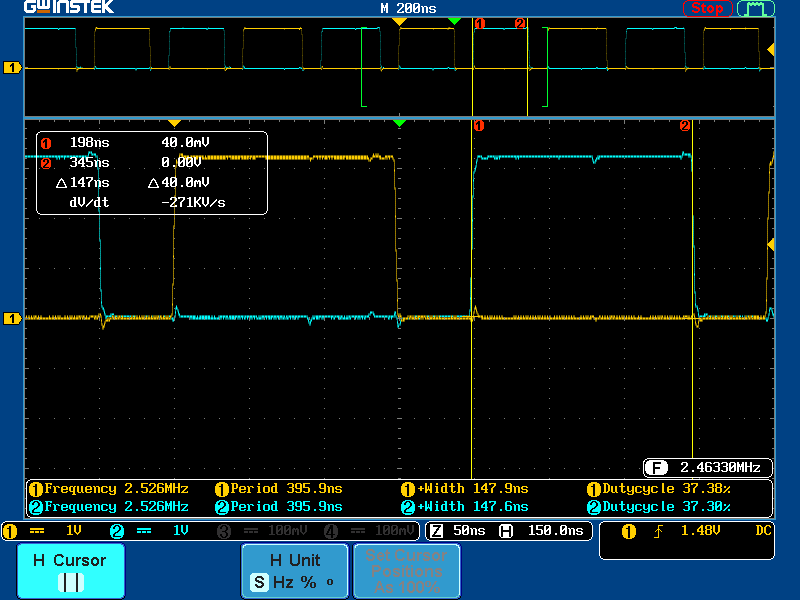The height and width of the screenshot is (600, 800).
Task: Click trigger level value 1.48V
Action: pyautogui.click(x=701, y=531)
